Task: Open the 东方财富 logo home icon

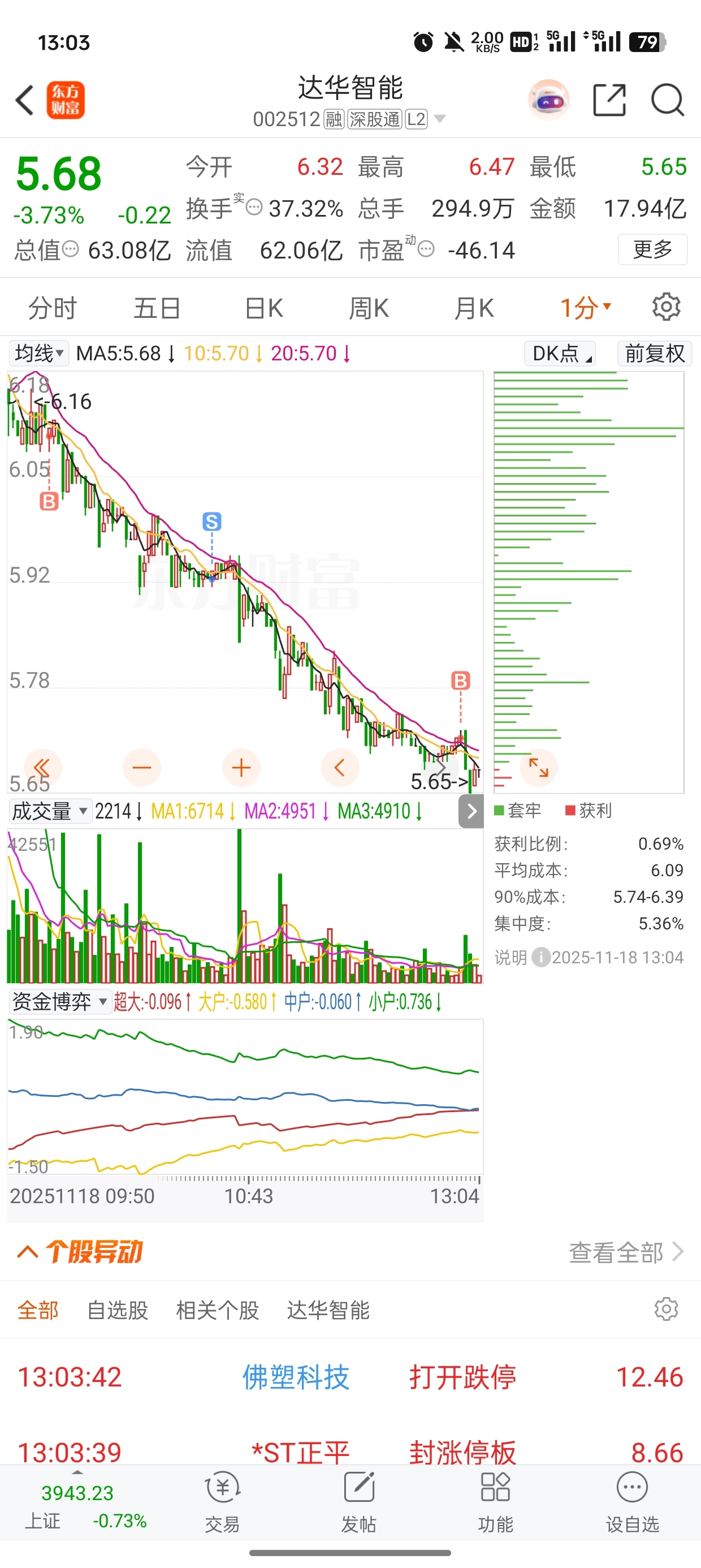Action: (66, 101)
